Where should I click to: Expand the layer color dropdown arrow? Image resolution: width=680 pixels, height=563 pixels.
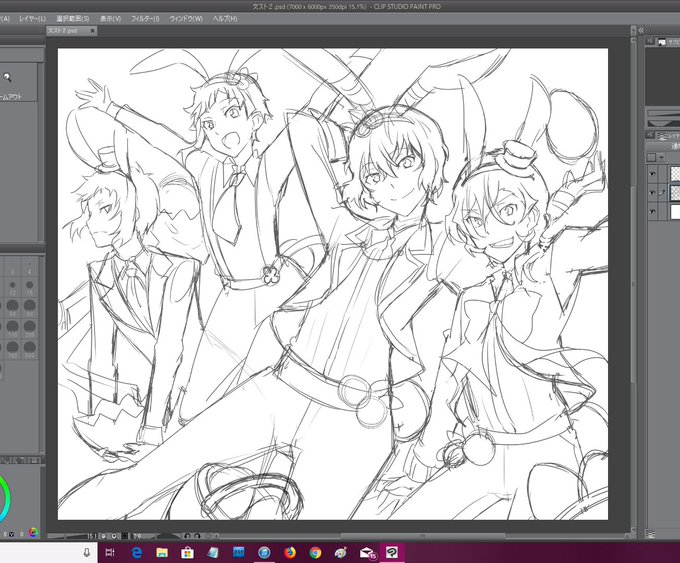[x=661, y=158]
